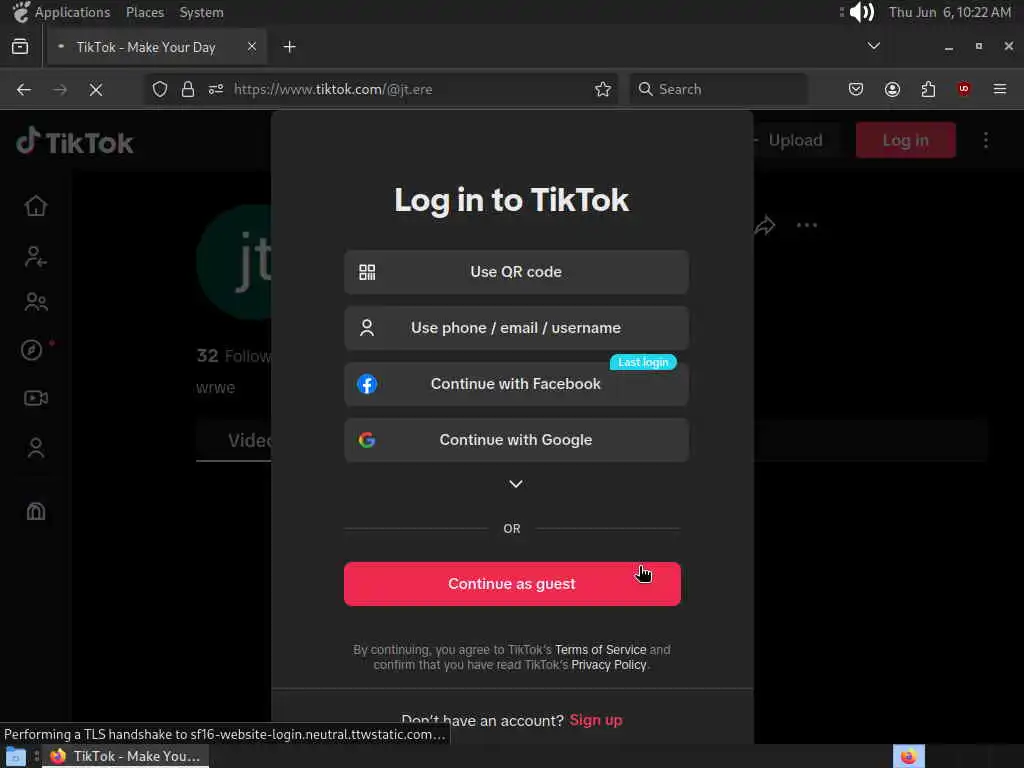1024x768 pixels.
Task: Open the profile three-dot menu
Action: click(x=807, y=225)
